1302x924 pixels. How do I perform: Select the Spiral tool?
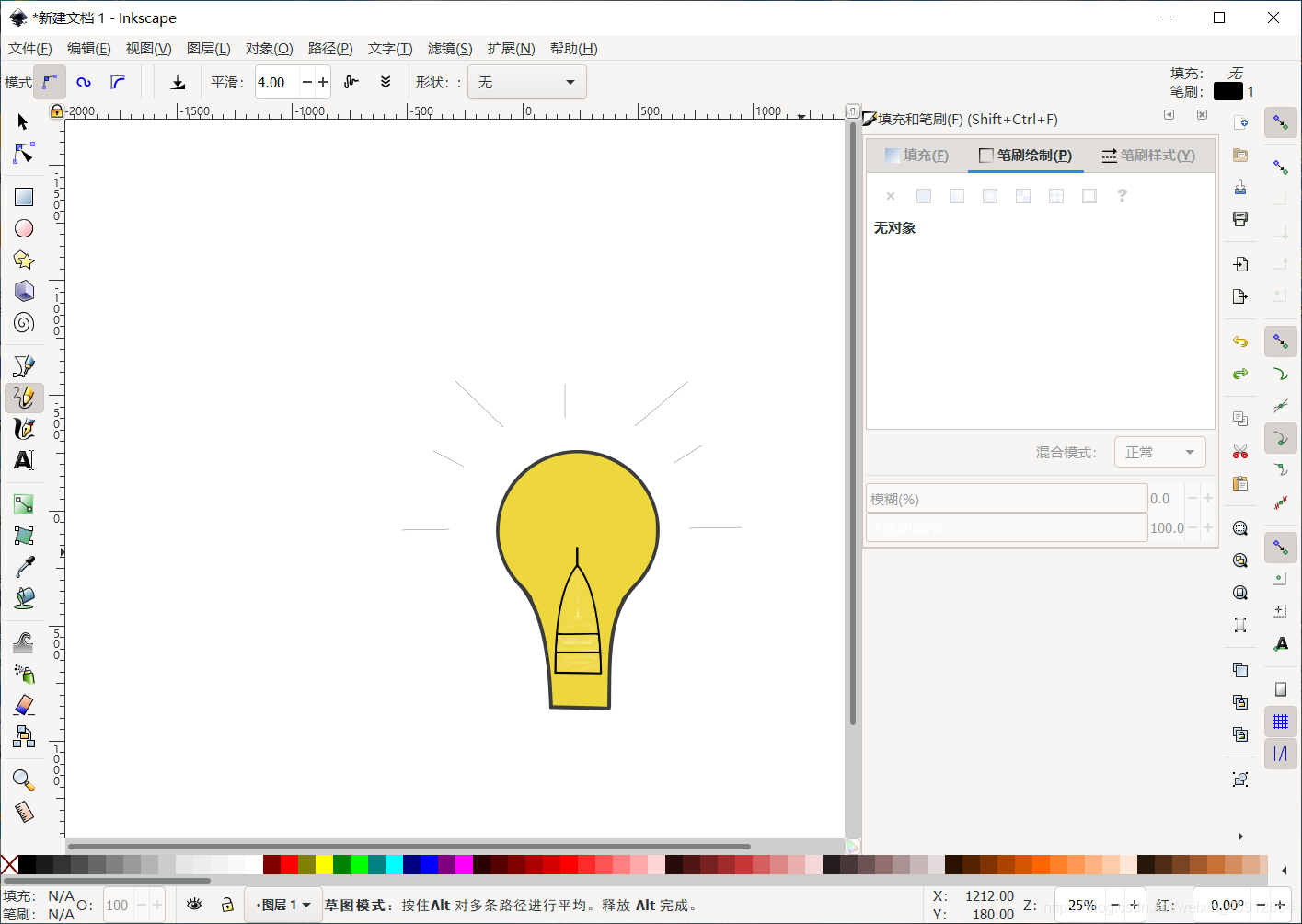click(24, 322)
